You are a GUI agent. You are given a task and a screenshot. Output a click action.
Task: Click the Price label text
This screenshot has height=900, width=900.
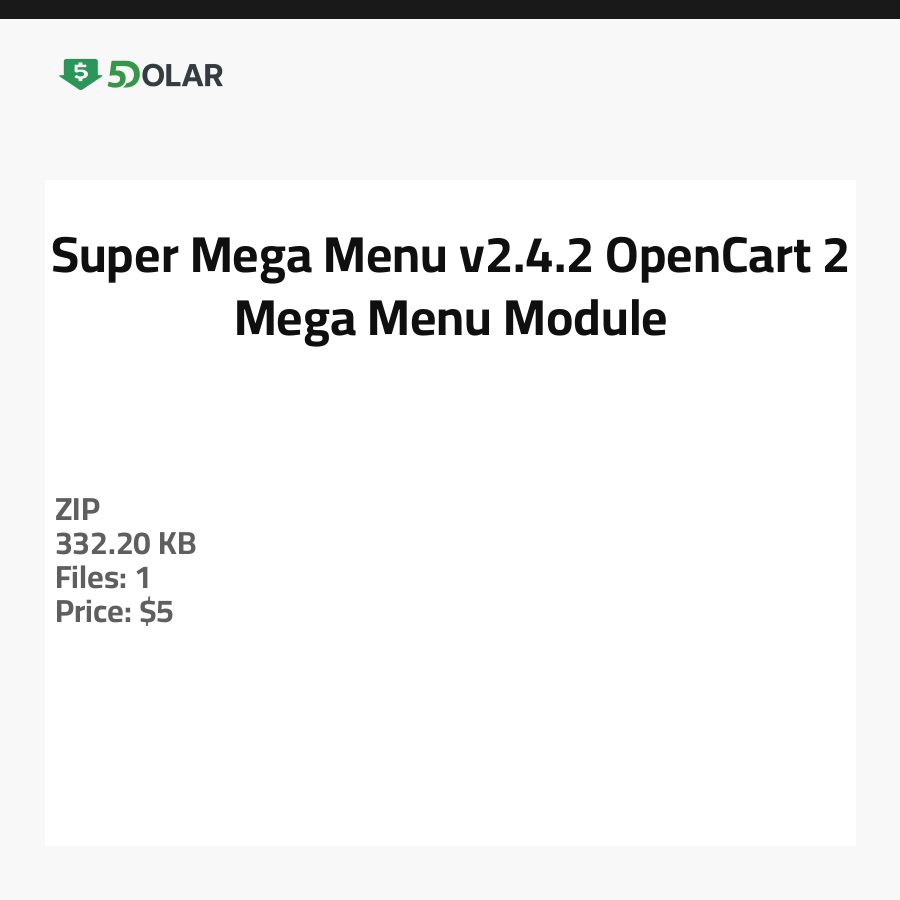pos(93,612)
